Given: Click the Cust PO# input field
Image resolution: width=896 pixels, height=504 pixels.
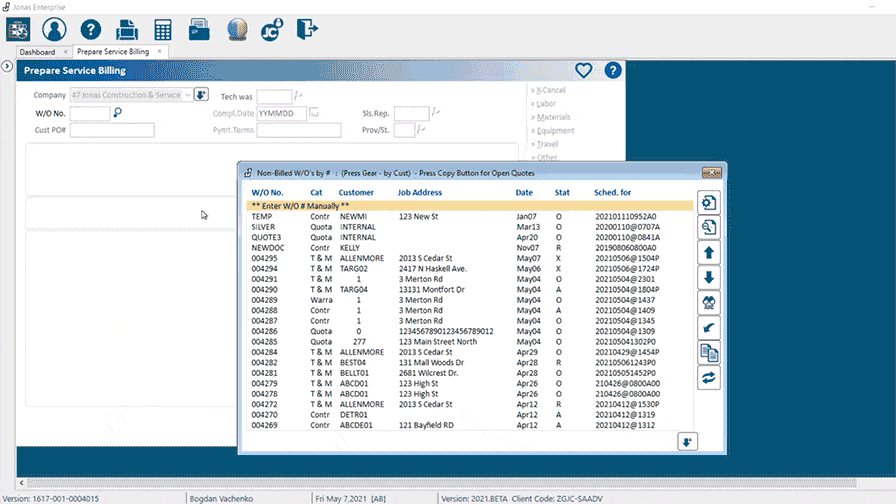Looking at the screenshot, I should (x=112, y=130).
